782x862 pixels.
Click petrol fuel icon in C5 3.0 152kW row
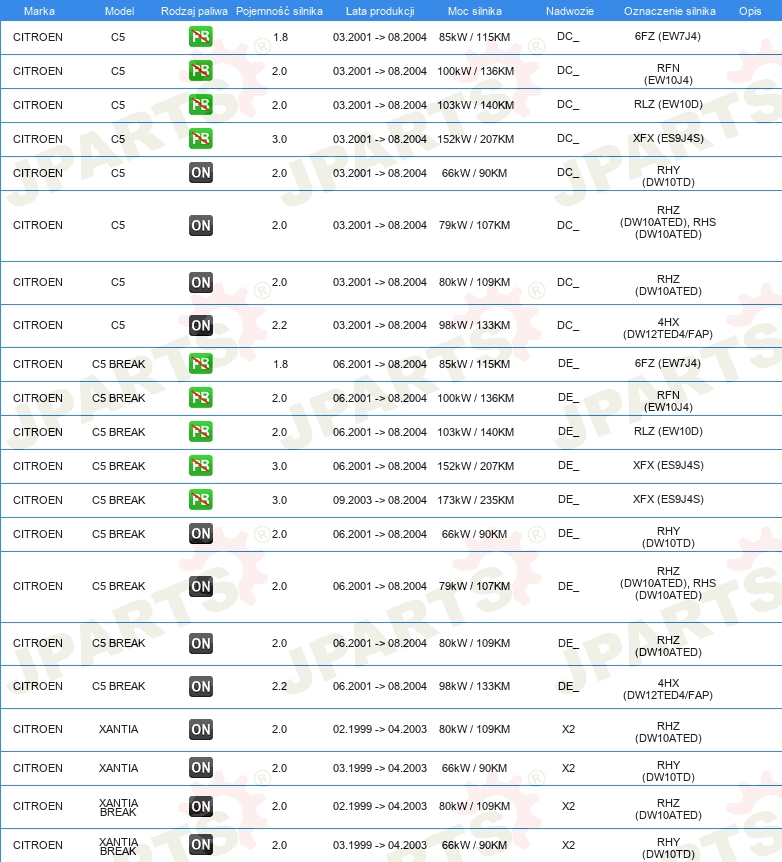pos(201,139)
